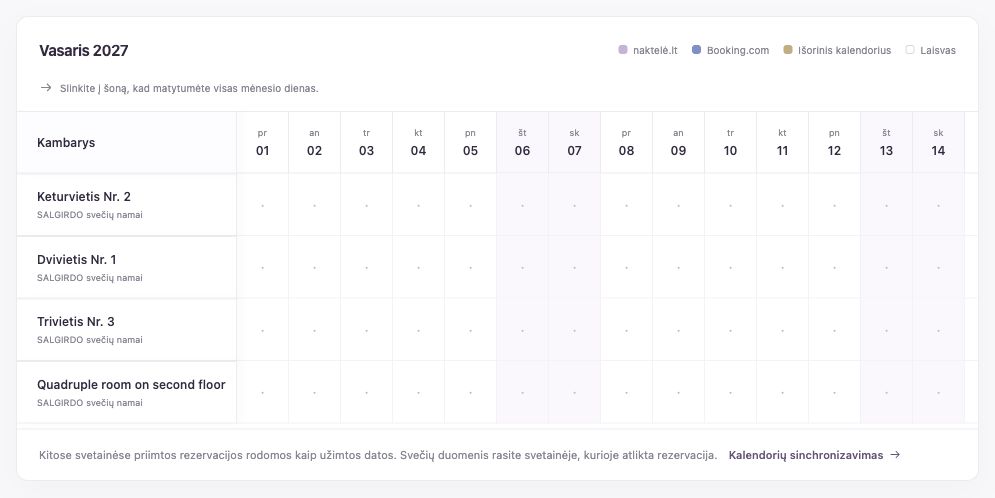
Task: Select day 03 column header
Action: point(367,143)
